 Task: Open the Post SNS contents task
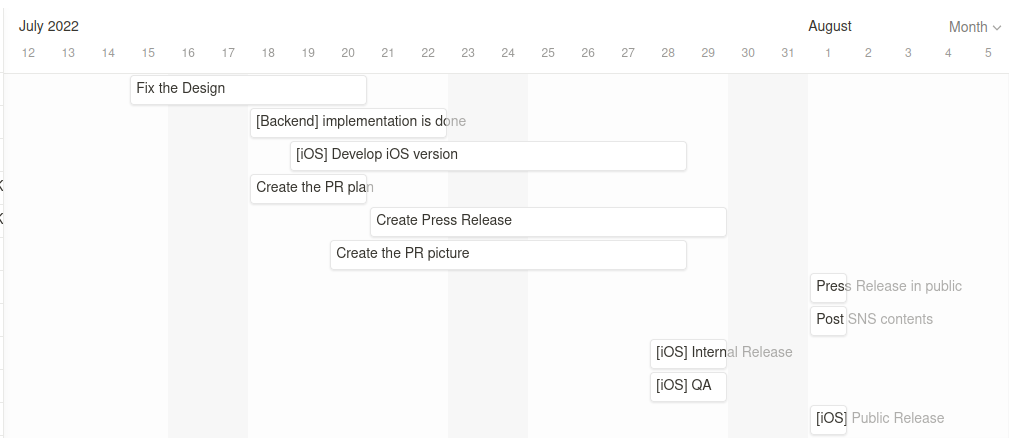click(x=828, y=320)
